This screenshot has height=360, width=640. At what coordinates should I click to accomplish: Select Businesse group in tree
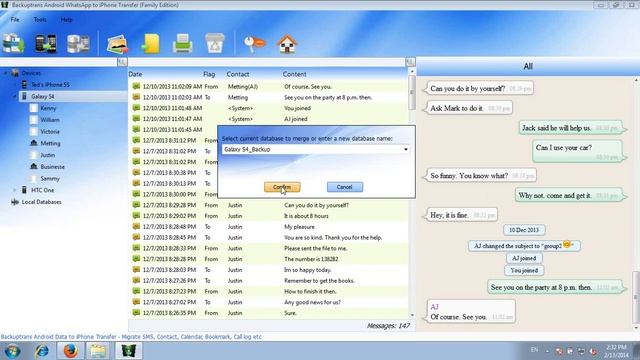52,167
